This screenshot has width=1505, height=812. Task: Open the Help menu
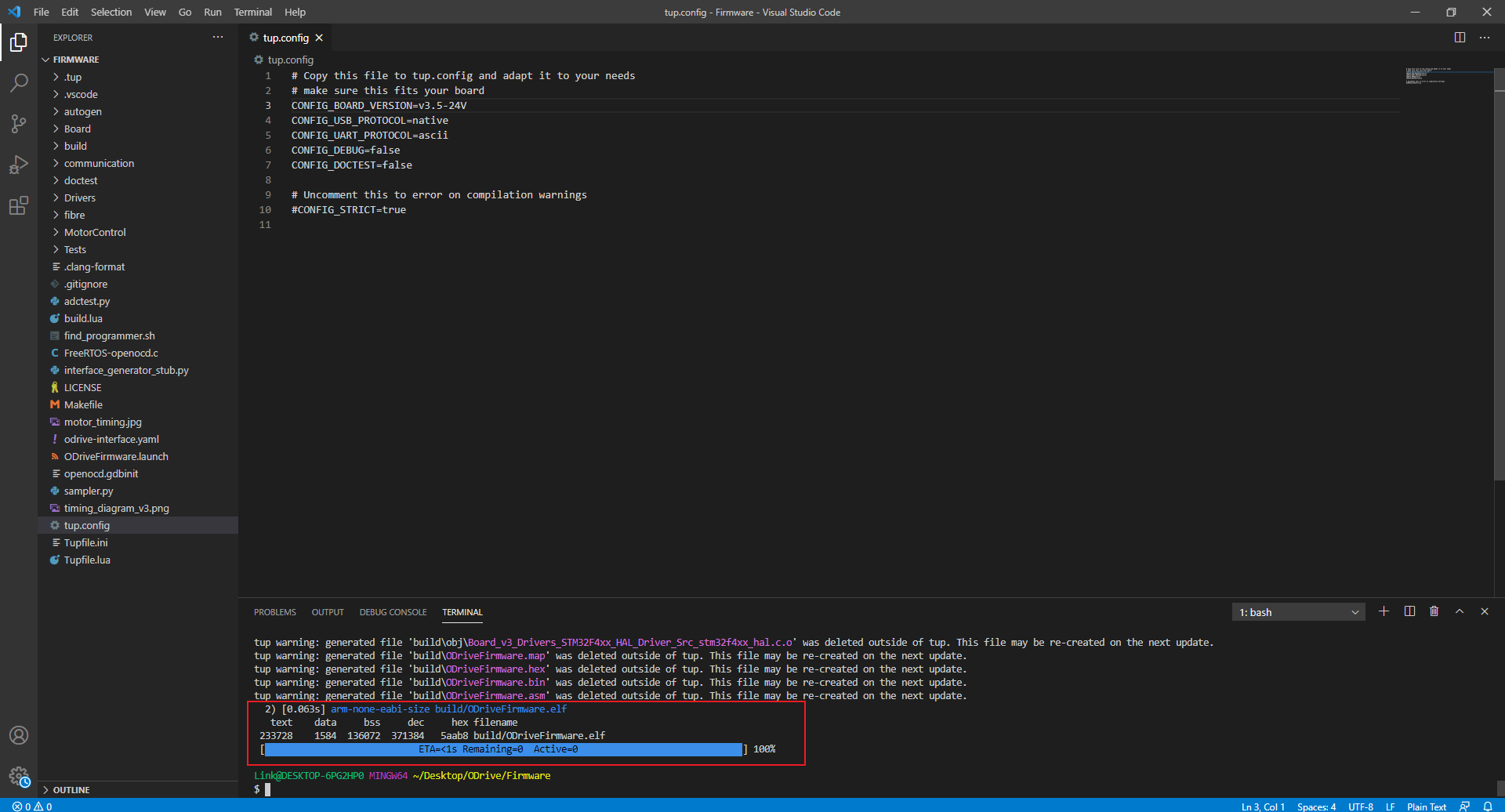295,12
